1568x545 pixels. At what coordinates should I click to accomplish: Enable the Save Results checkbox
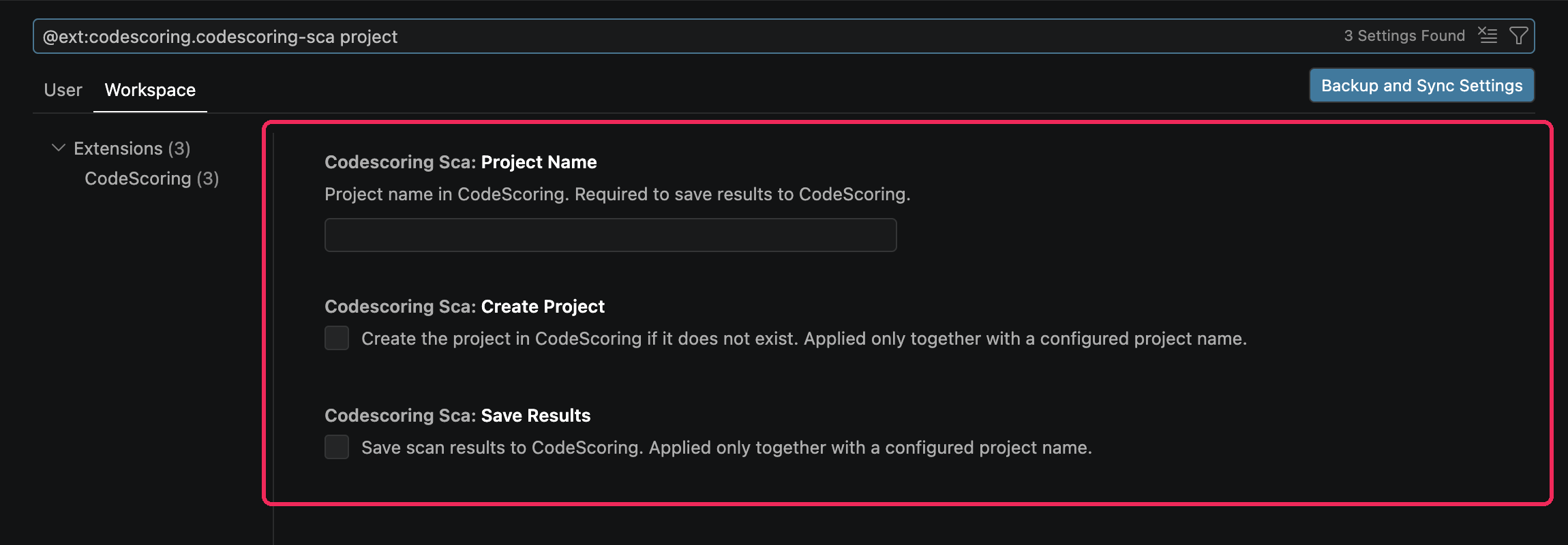coord(337,447)
